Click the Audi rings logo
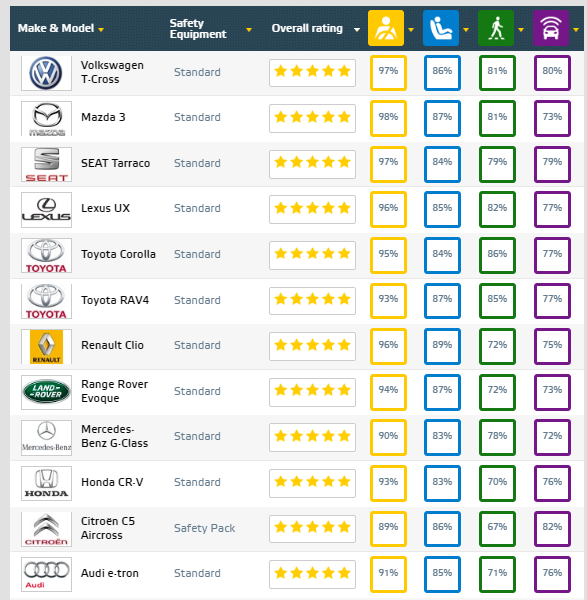 46,574
